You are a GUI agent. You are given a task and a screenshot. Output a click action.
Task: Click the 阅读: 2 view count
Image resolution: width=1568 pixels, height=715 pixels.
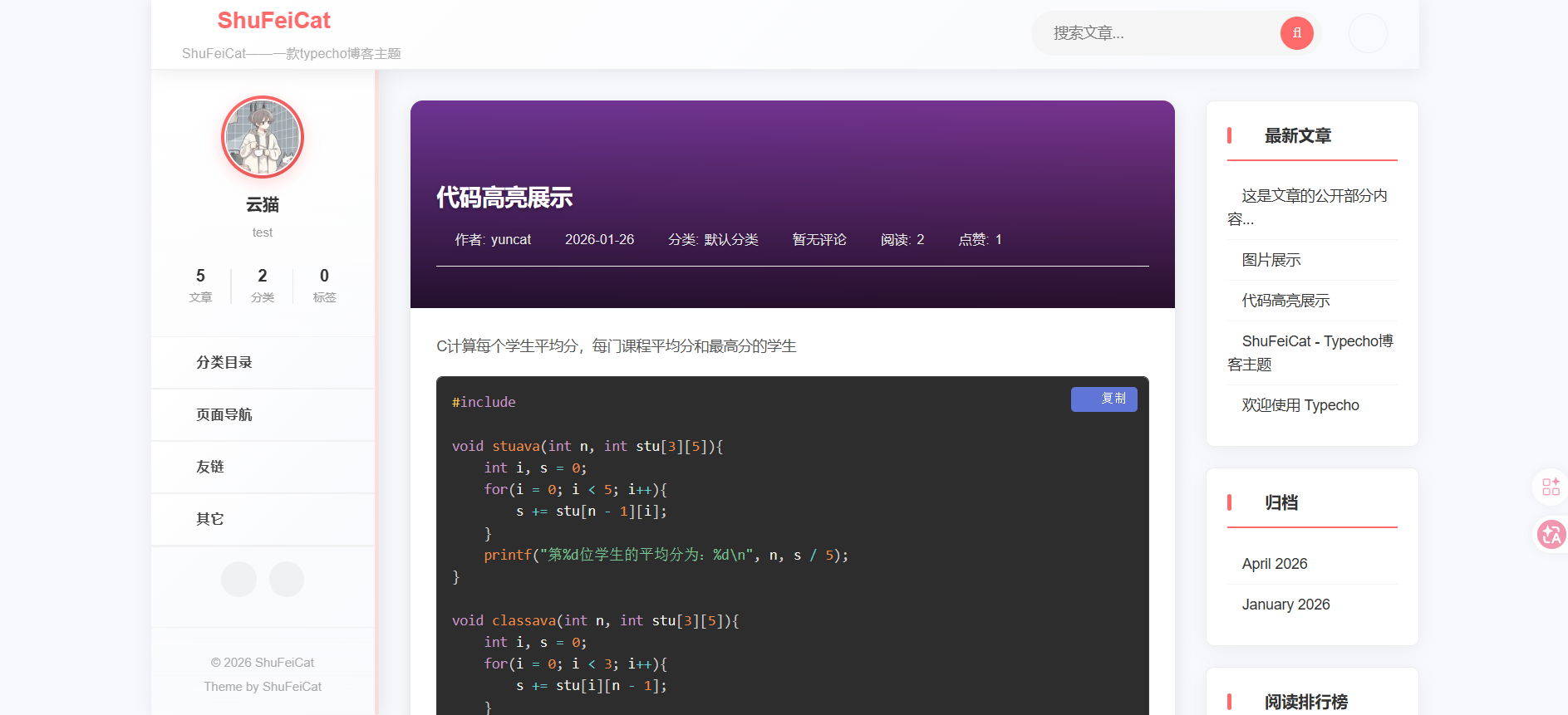pos(902,239)
